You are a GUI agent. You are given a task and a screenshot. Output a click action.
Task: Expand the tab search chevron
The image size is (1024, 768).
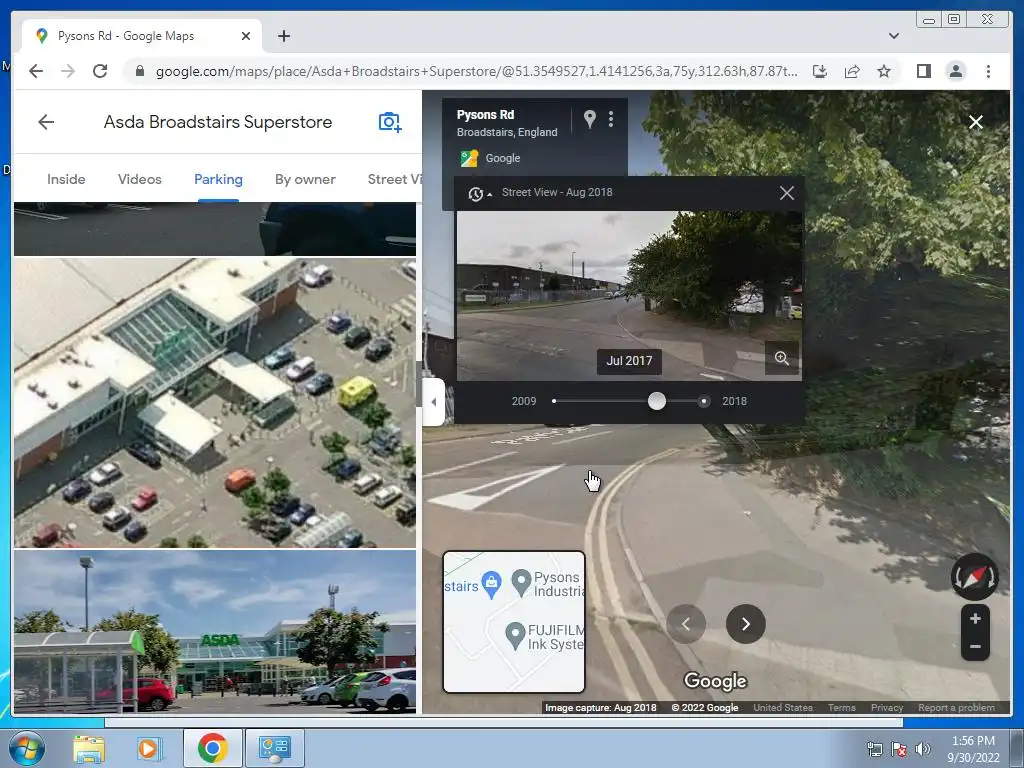[x=893, y=36]
